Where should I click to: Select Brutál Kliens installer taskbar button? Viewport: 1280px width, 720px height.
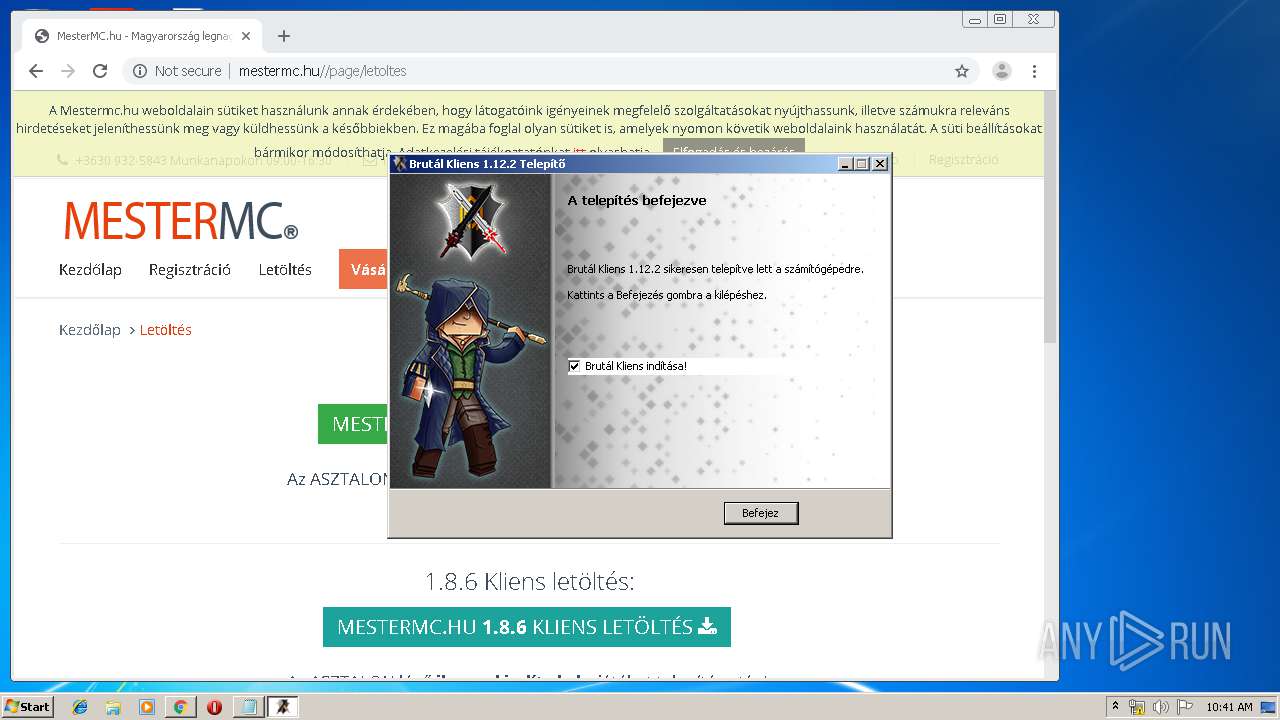tap(283, 707)
